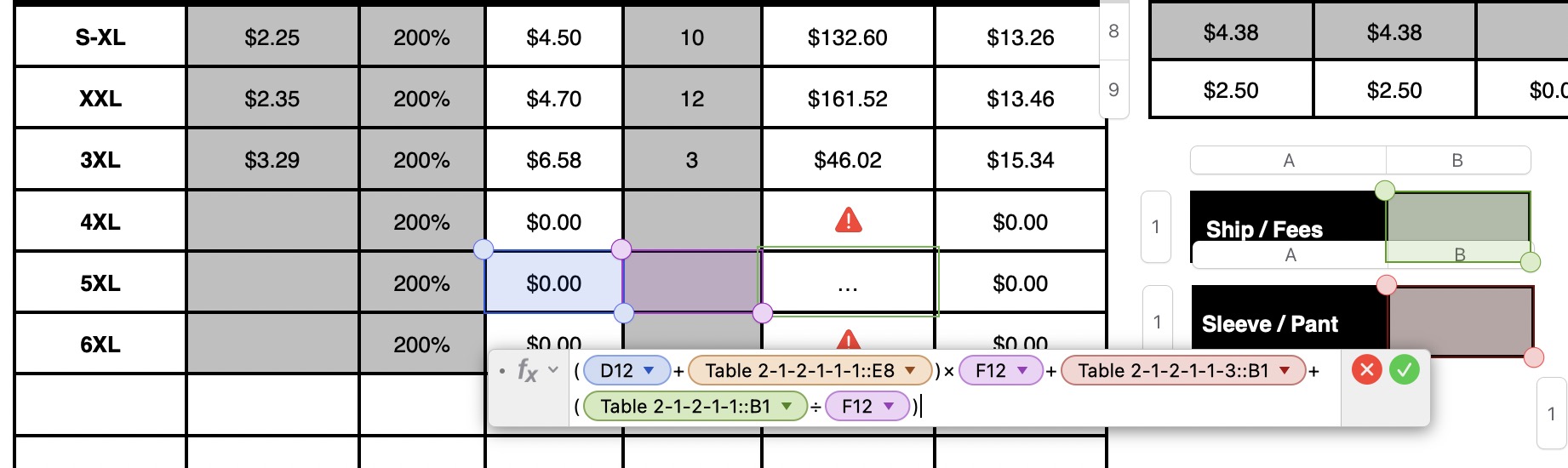Select the $132.60 cell in S-XL row

pos(848,37)
